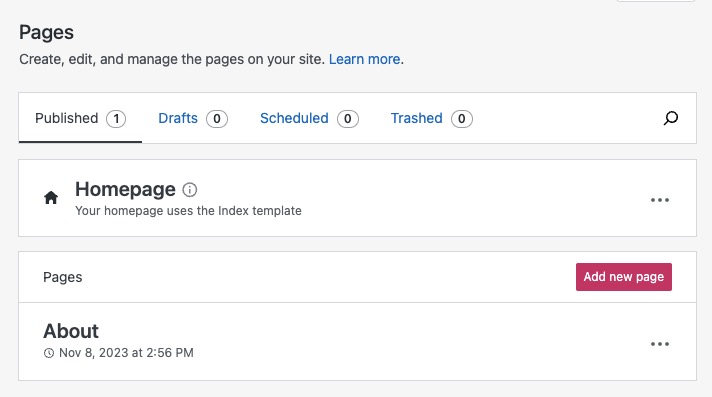
Task: Click the clock icon beside Nov 8 date
Action: (49, 353)
